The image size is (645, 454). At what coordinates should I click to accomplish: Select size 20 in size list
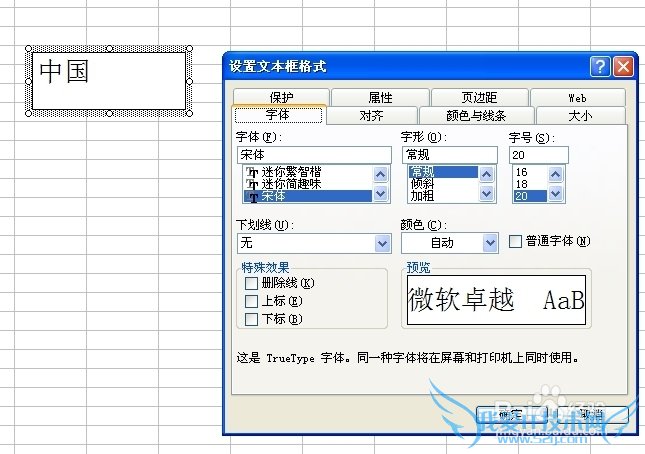click(x=530, y=196)
